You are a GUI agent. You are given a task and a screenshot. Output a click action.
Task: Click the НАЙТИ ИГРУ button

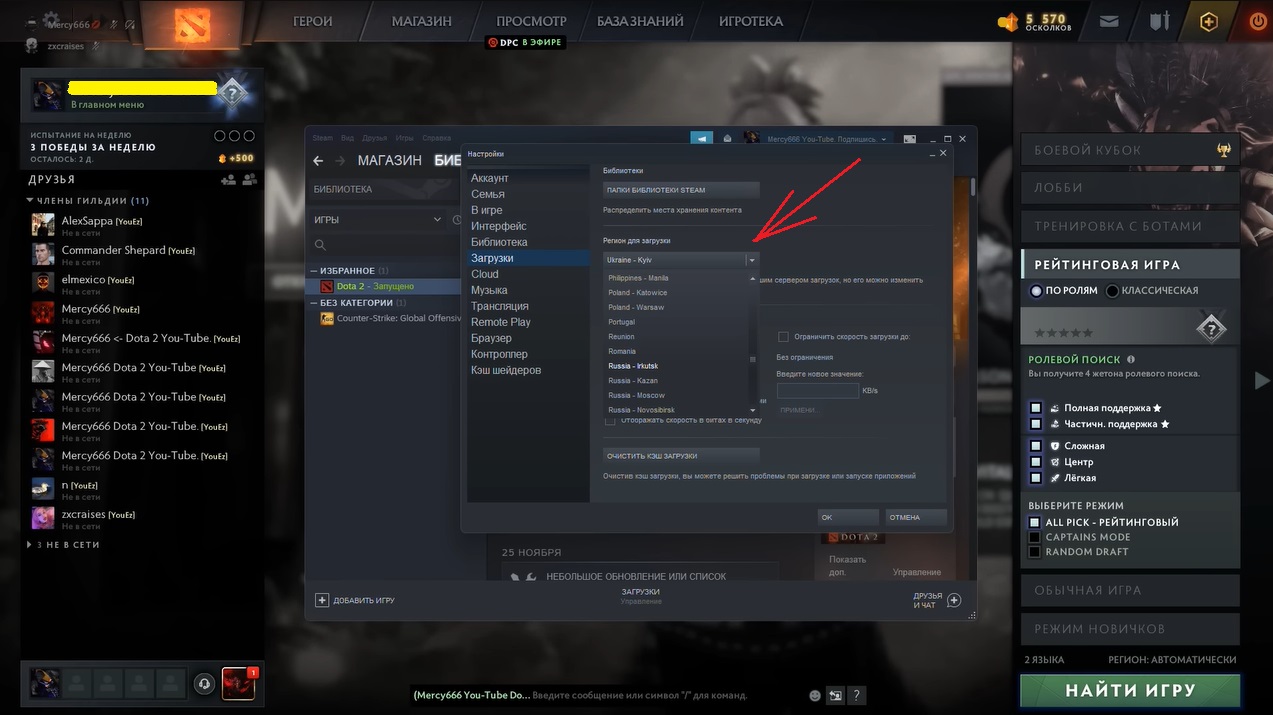pyautogui.click(x=1130, y=690)
